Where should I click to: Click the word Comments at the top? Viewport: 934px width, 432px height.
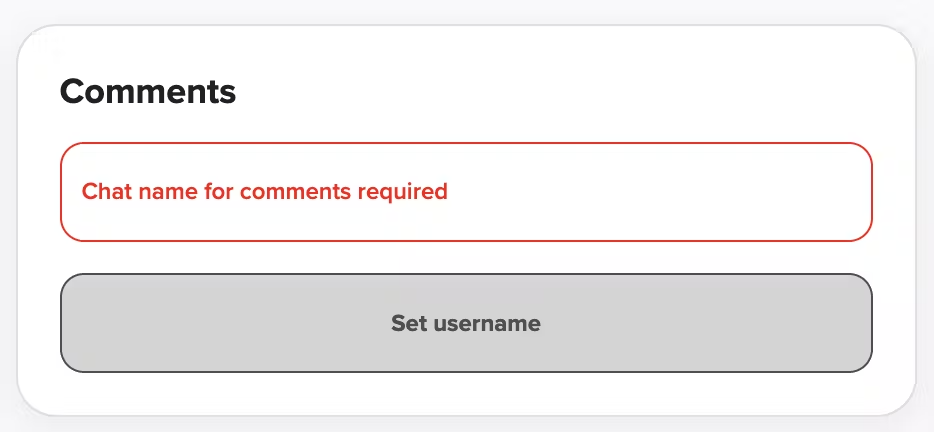148,91
